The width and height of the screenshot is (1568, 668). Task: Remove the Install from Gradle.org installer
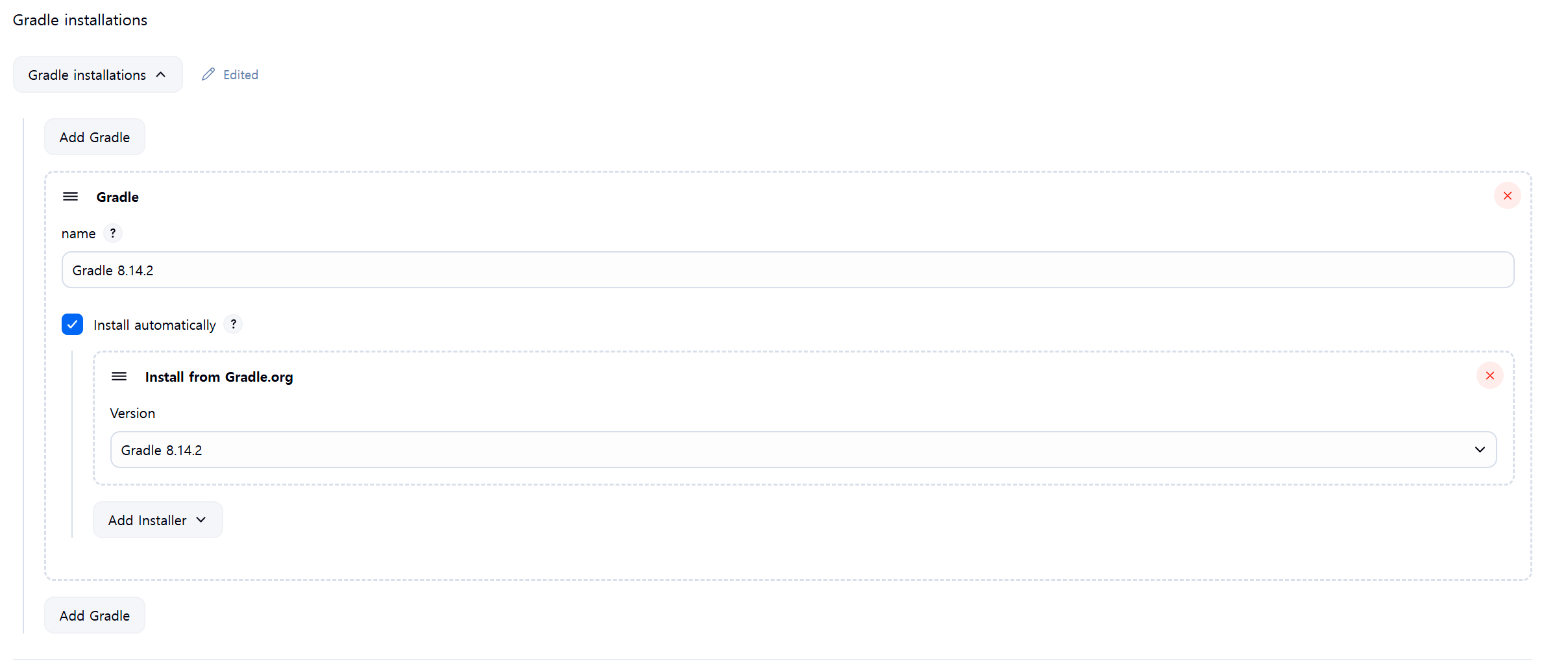(1489, 376)
